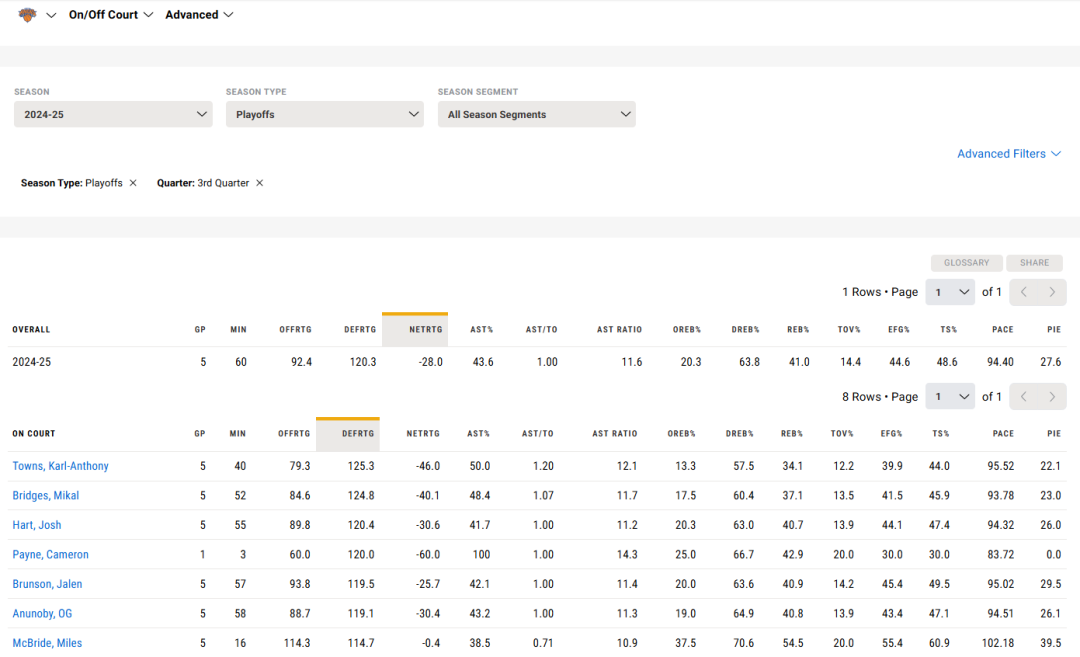Click the Knicks team logo icon
The width and height of the screenshot is (1080, 657).
click(x=27, y=15)
